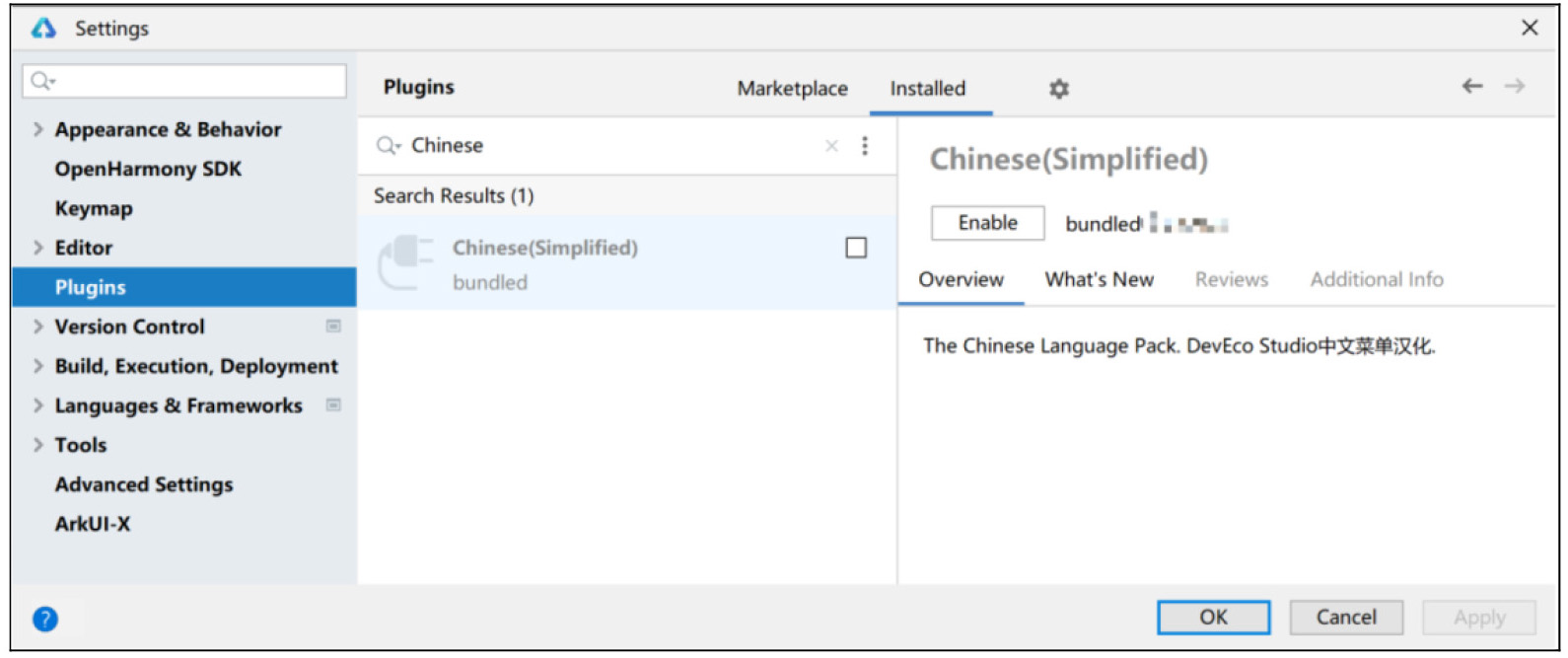Image resolution: width=1568 pixels, height=658 pixels.
Task: Expand the Tools settings node
Action: pos(38,445)
